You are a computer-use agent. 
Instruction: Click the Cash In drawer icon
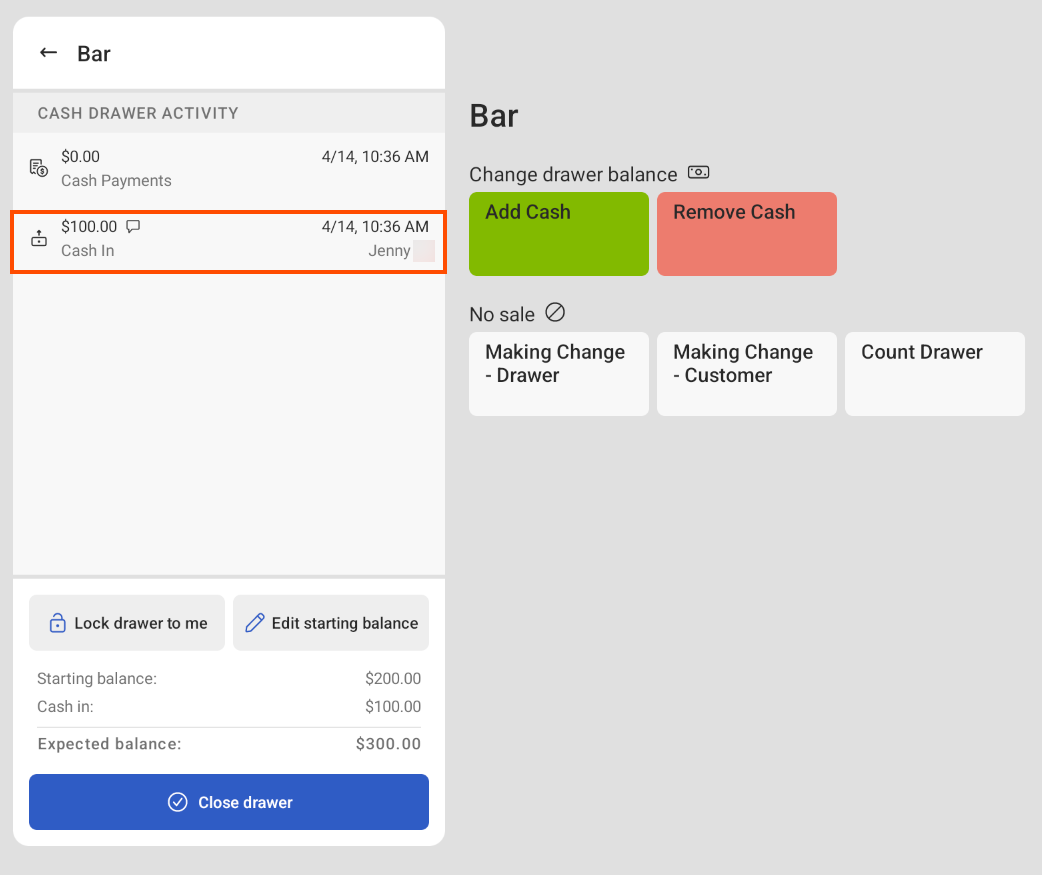pos(39,238)
